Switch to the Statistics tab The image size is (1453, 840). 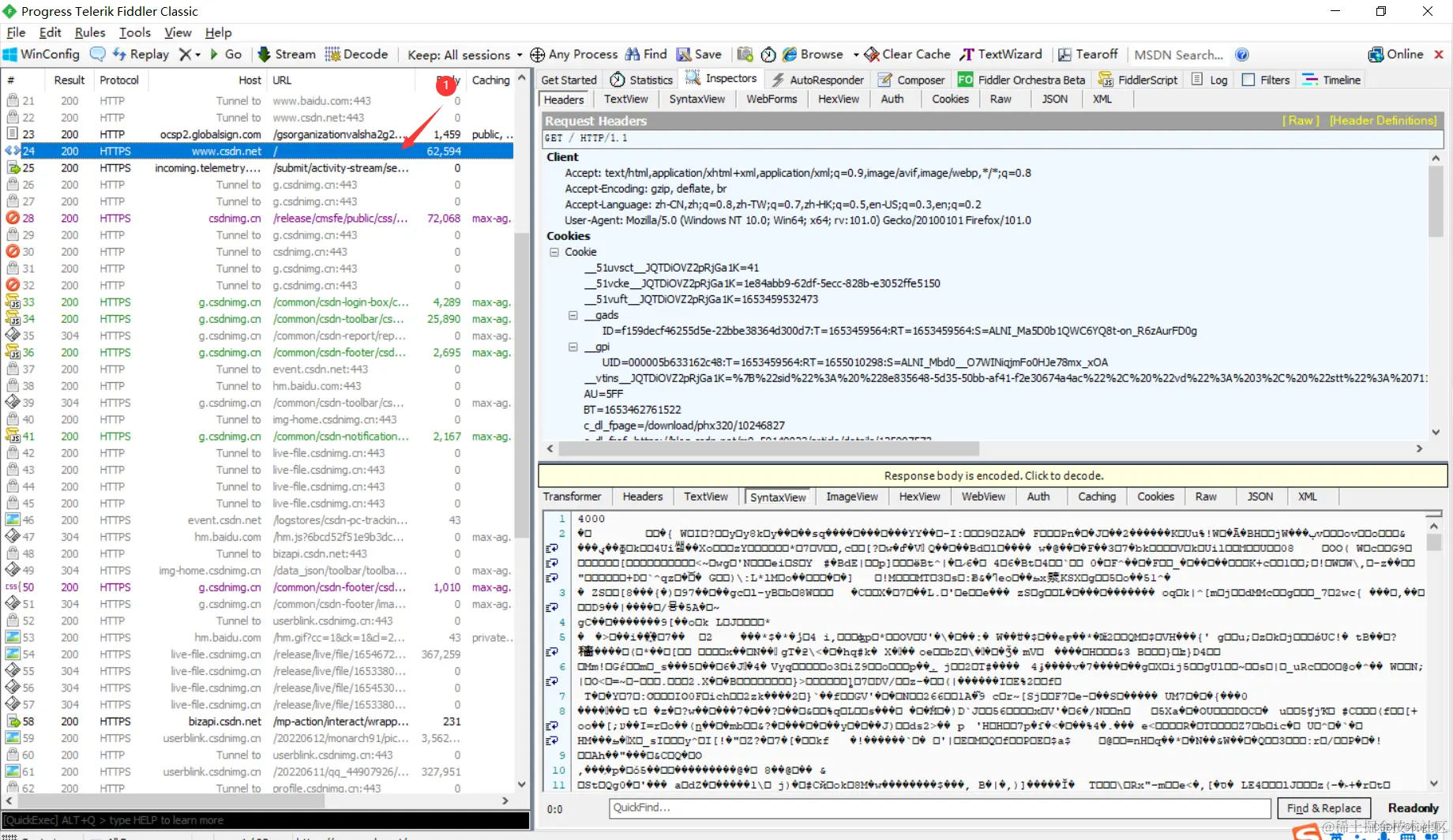point(641,80)
